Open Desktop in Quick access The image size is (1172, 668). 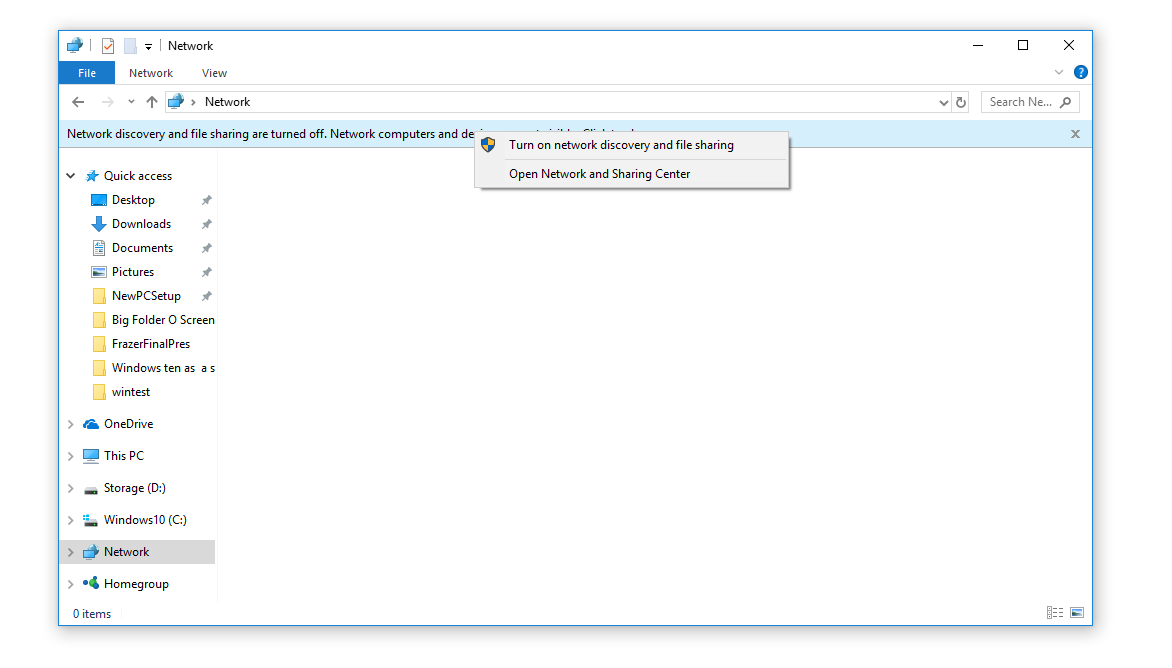[133, 200]
